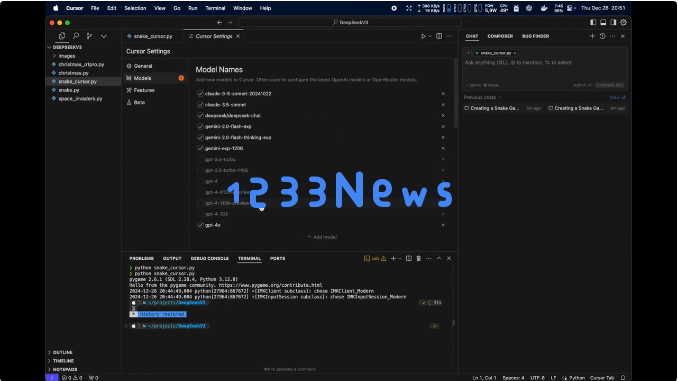Run the Python file with play icon
This screenshot has width=678, height=381.
pyautogui.click(x=423, y=36)
